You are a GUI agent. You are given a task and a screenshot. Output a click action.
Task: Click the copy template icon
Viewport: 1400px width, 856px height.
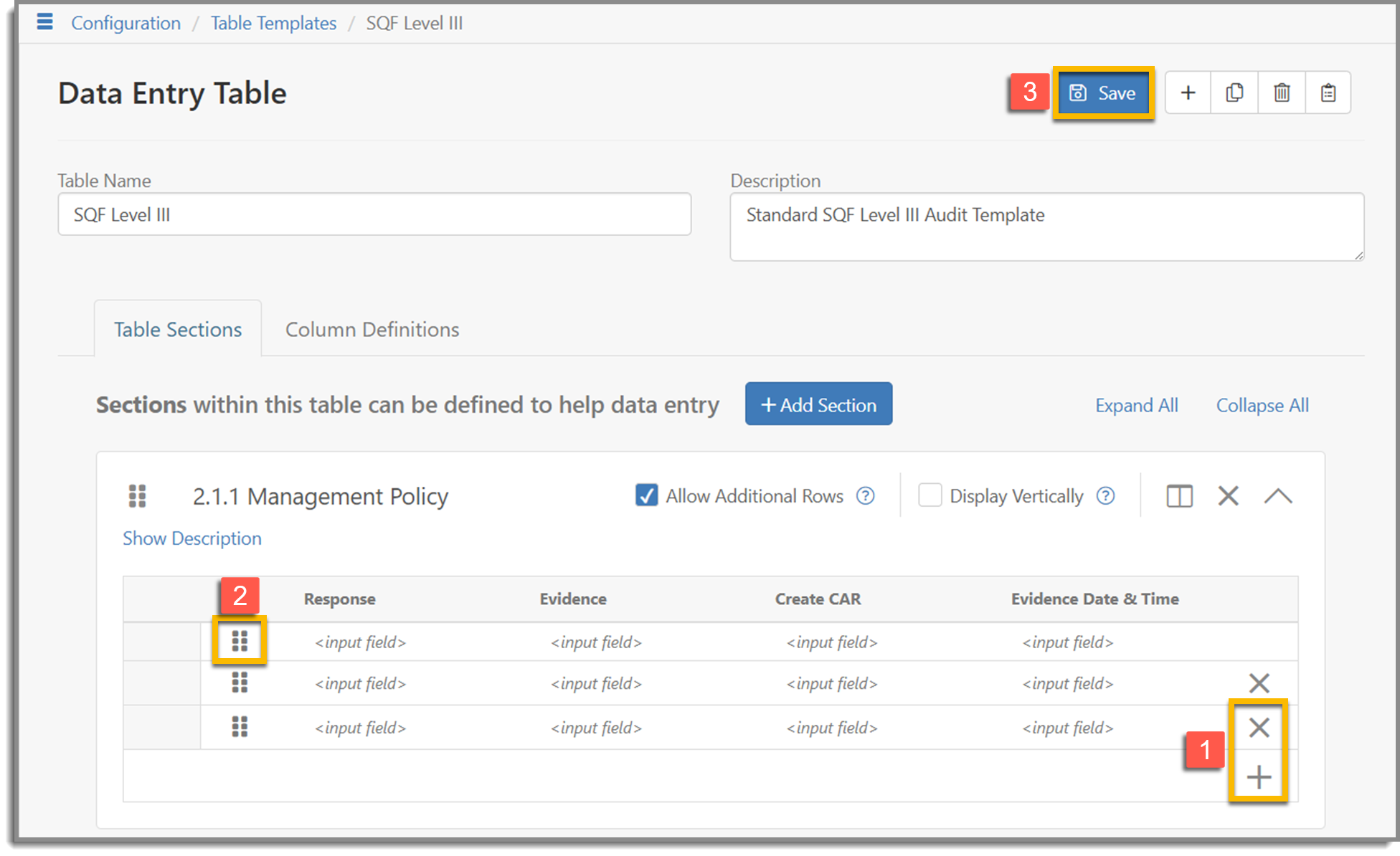tap(1234, 92)
